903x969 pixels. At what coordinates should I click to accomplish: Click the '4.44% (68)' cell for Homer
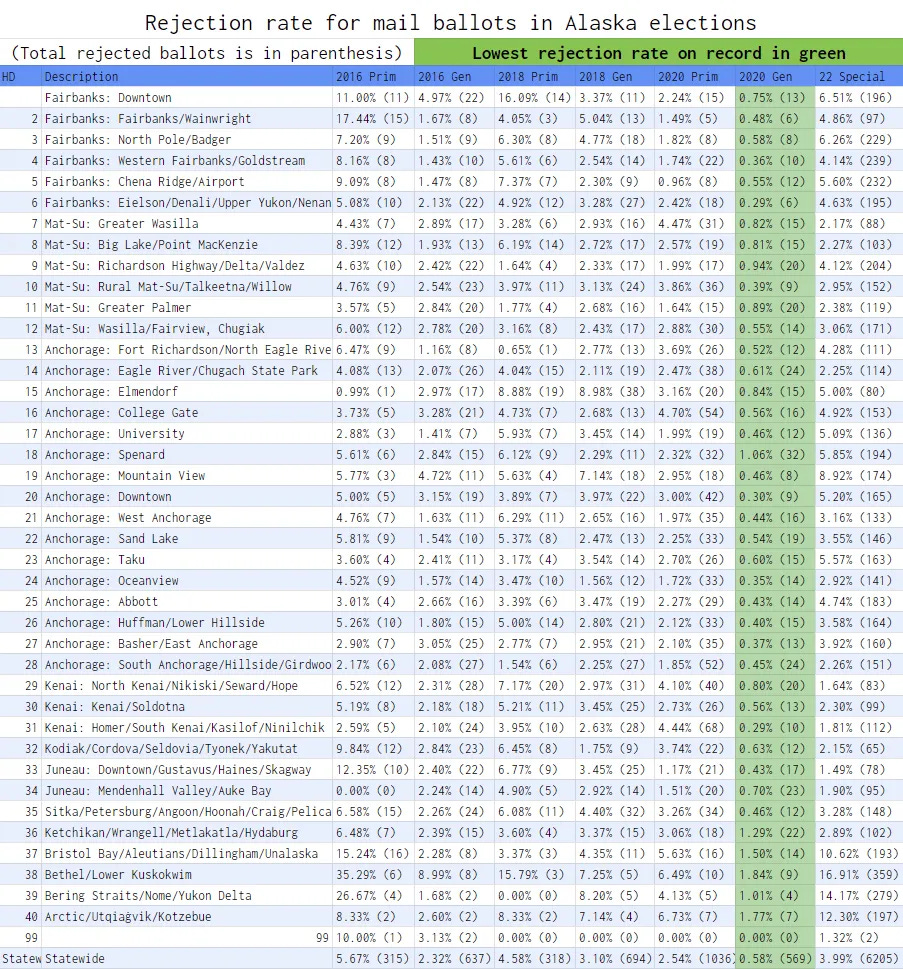[x=694, y=728]
